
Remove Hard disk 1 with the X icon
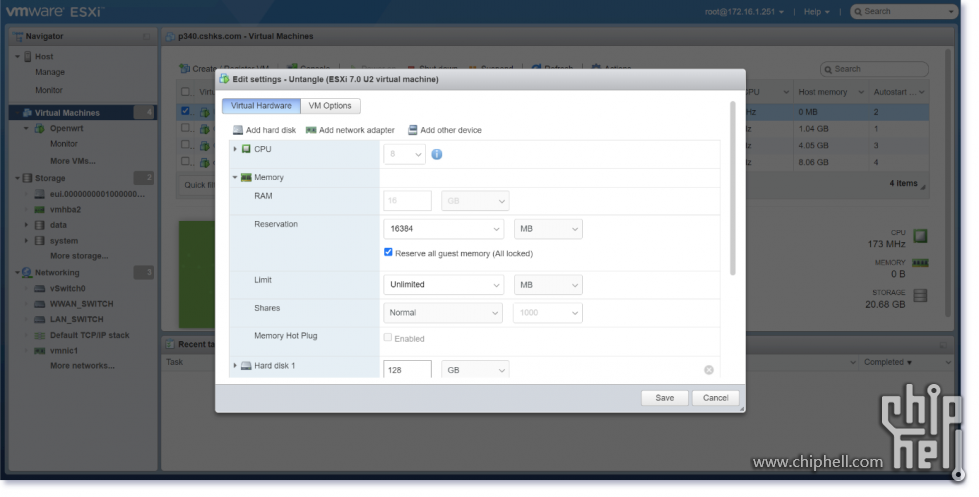[709, 370]
